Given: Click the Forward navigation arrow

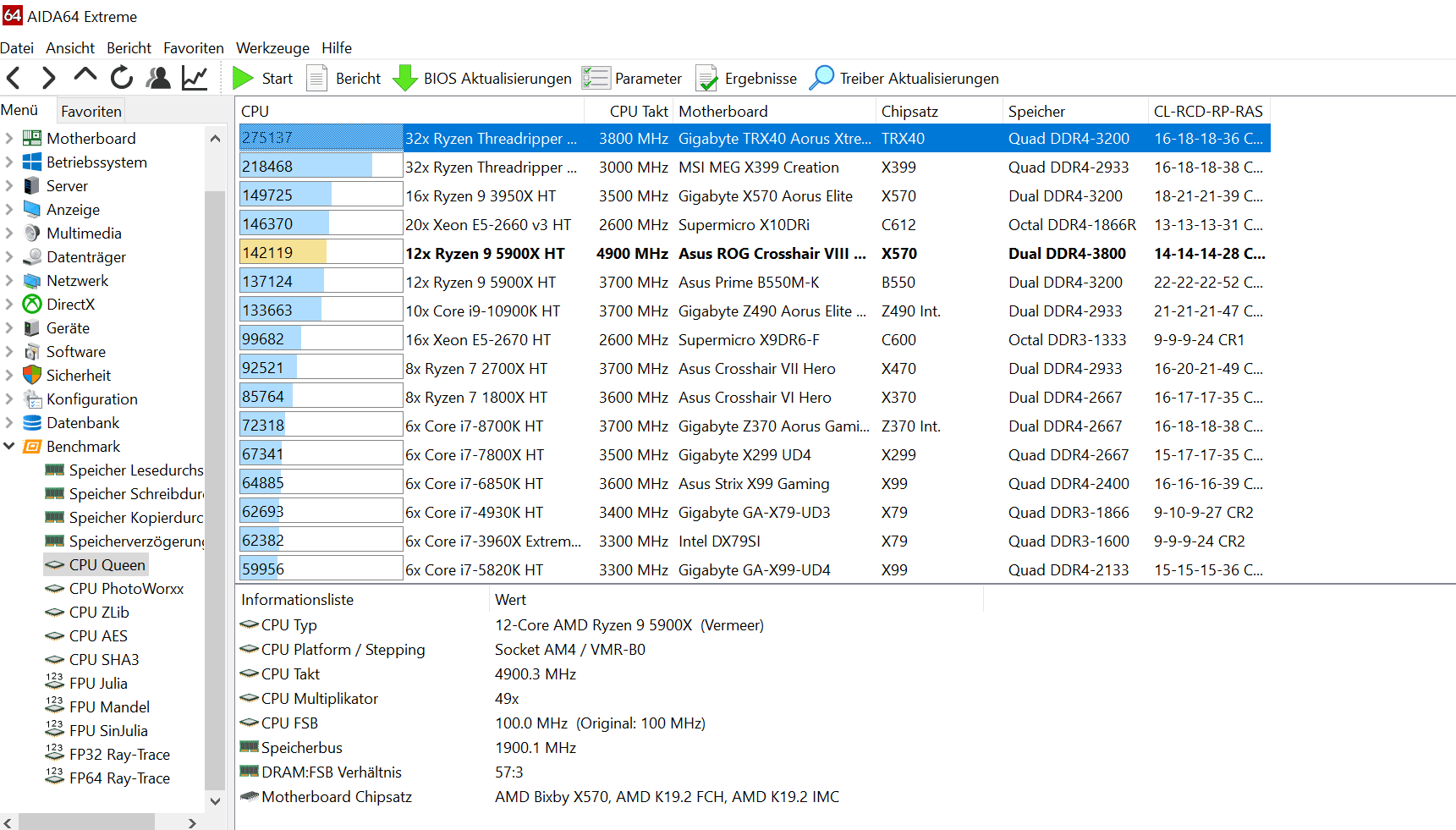Looking at the screenshot, I should [48, 79].
